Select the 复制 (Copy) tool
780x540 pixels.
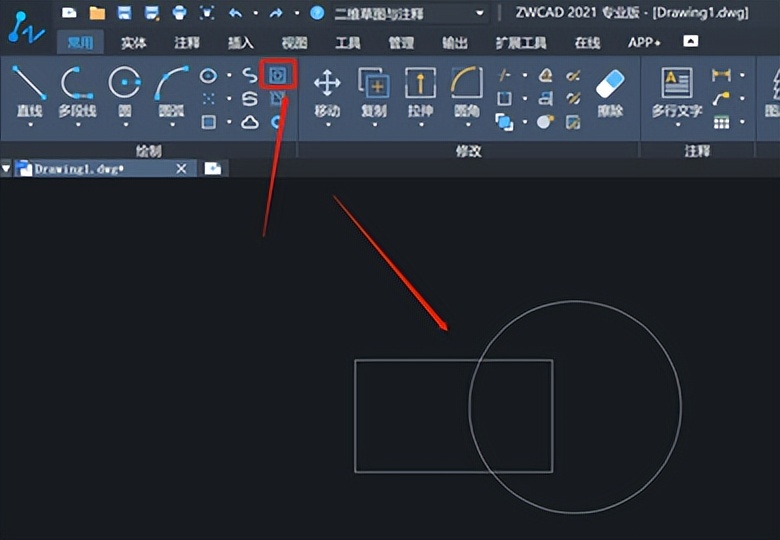tap(374, 92)
